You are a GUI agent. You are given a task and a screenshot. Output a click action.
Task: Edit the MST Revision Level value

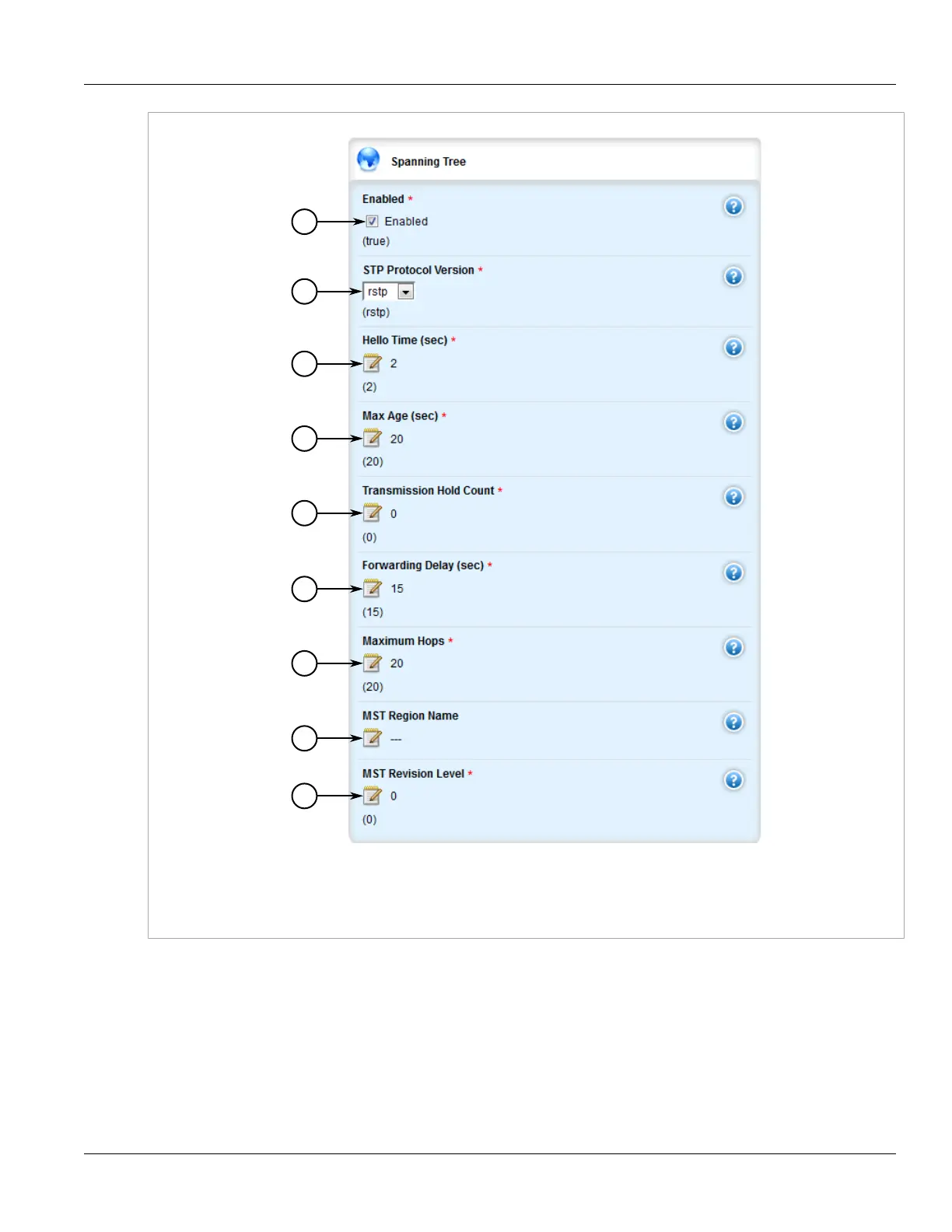(373, 796)
